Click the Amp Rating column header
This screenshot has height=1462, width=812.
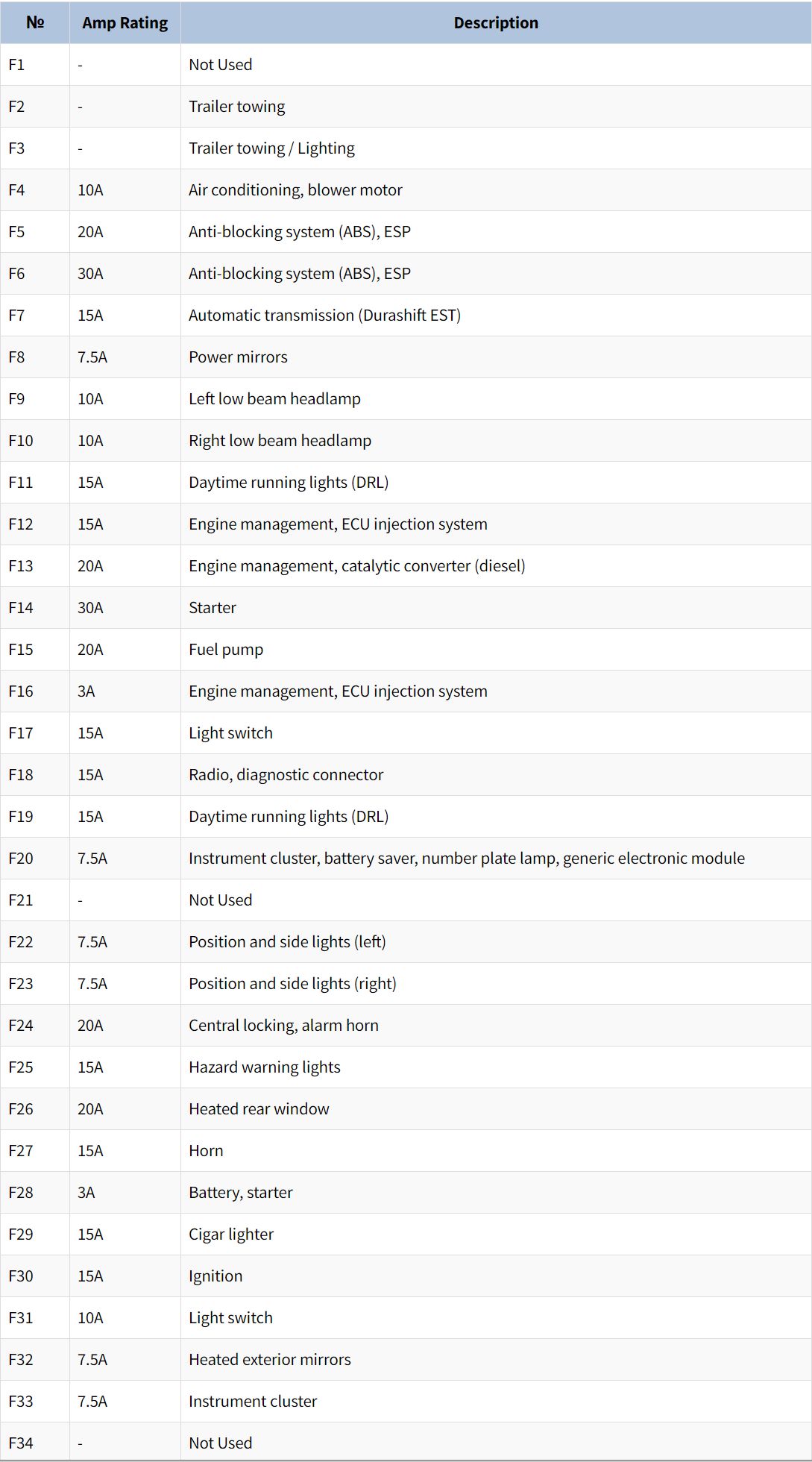pyautogui.click(x=125, y=22)
